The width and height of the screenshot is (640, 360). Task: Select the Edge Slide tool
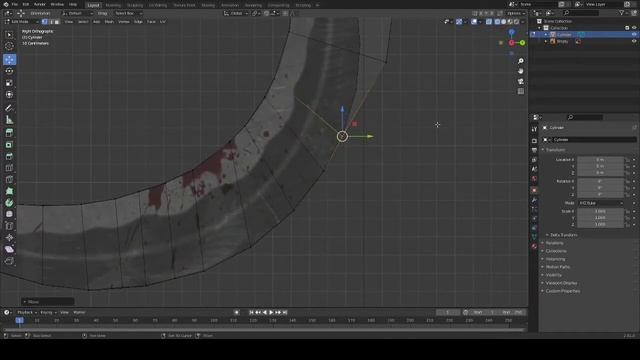pyautogui.click(x=9, y=226)
